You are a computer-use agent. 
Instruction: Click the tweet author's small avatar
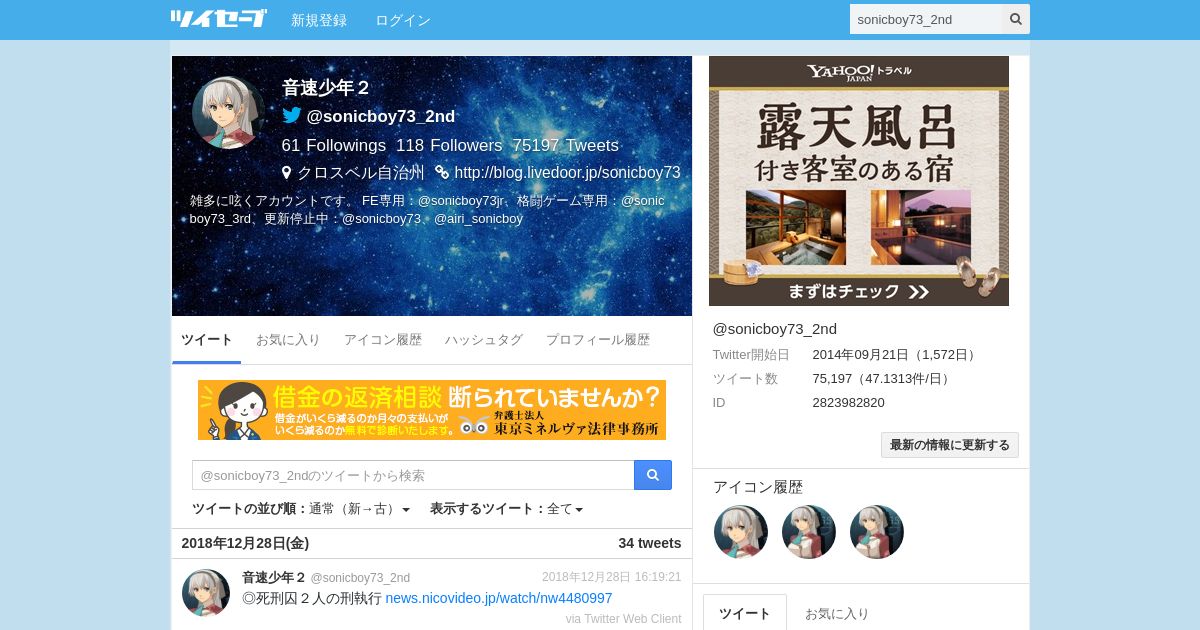[206, 593]
